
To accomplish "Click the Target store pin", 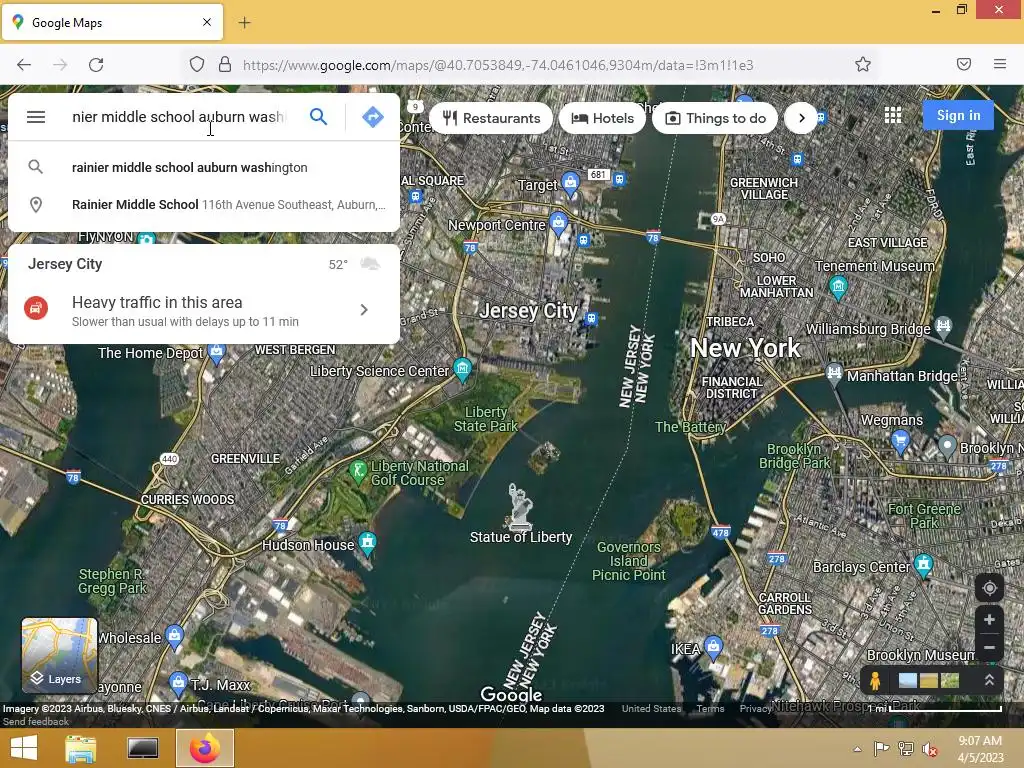I will coord(570,184).
